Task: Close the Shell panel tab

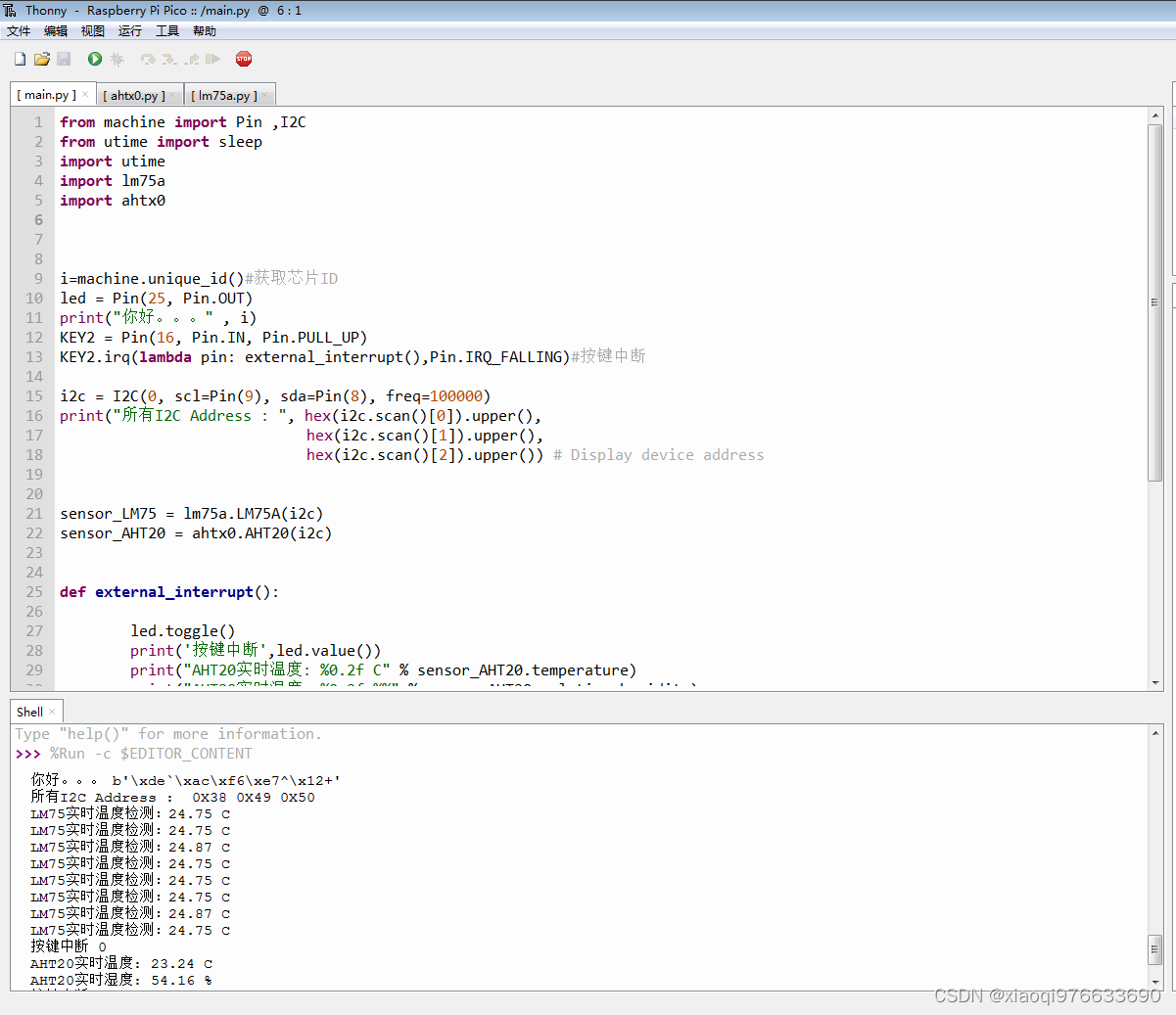Action: coord(52,712)
